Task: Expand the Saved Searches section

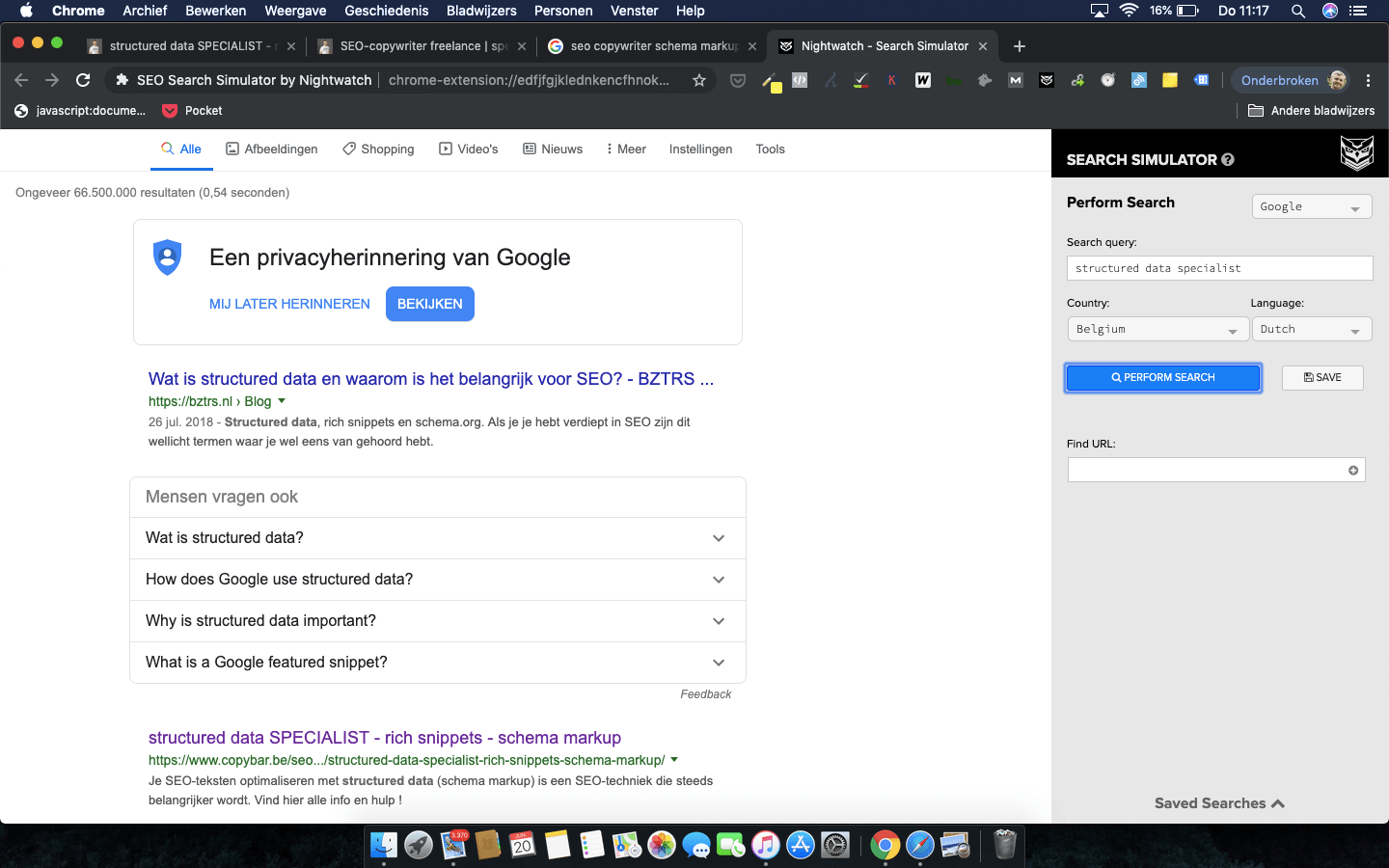Action: tap(1219, 803)
